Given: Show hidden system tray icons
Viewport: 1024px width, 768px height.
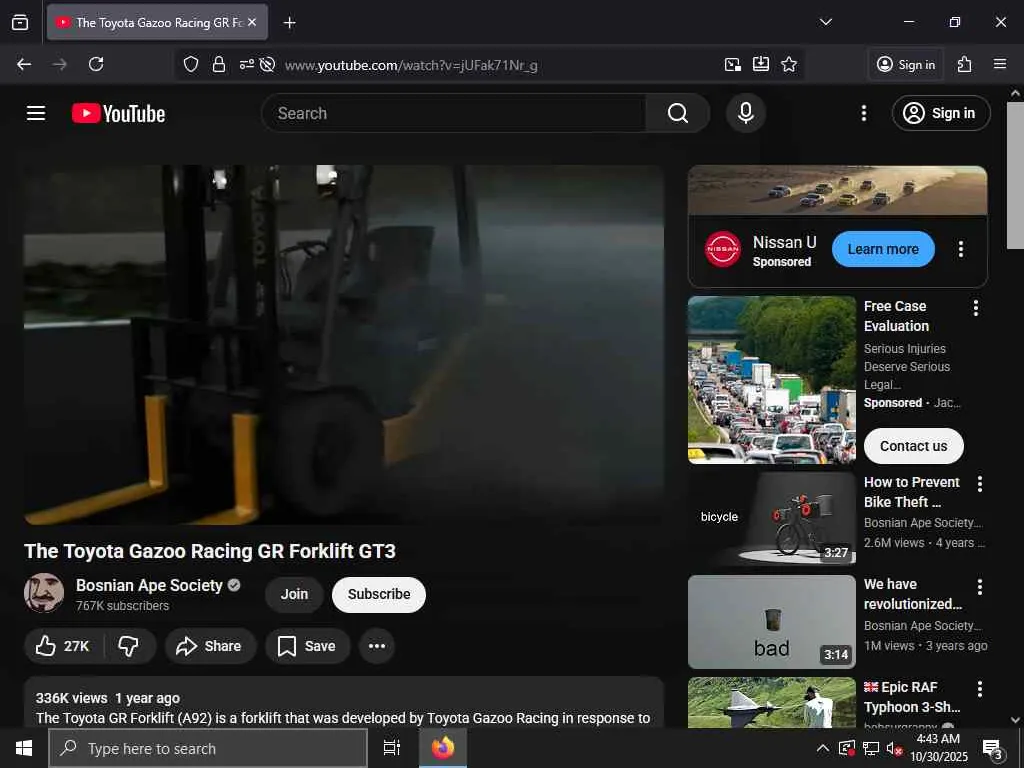Looking at the screenshot, I should (x=823, y=748).
